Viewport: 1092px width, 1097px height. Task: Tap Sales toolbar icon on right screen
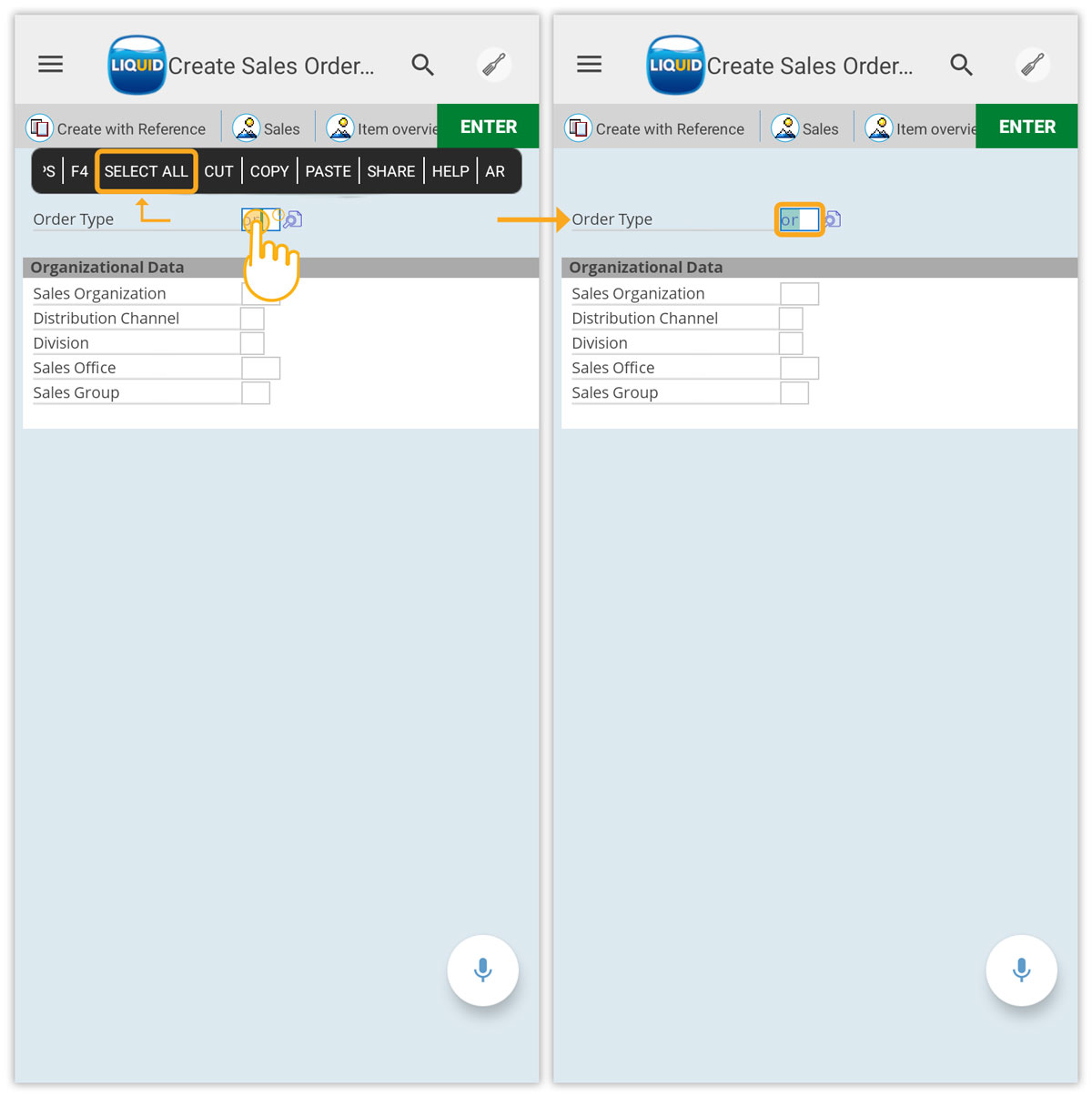point(784,128)
